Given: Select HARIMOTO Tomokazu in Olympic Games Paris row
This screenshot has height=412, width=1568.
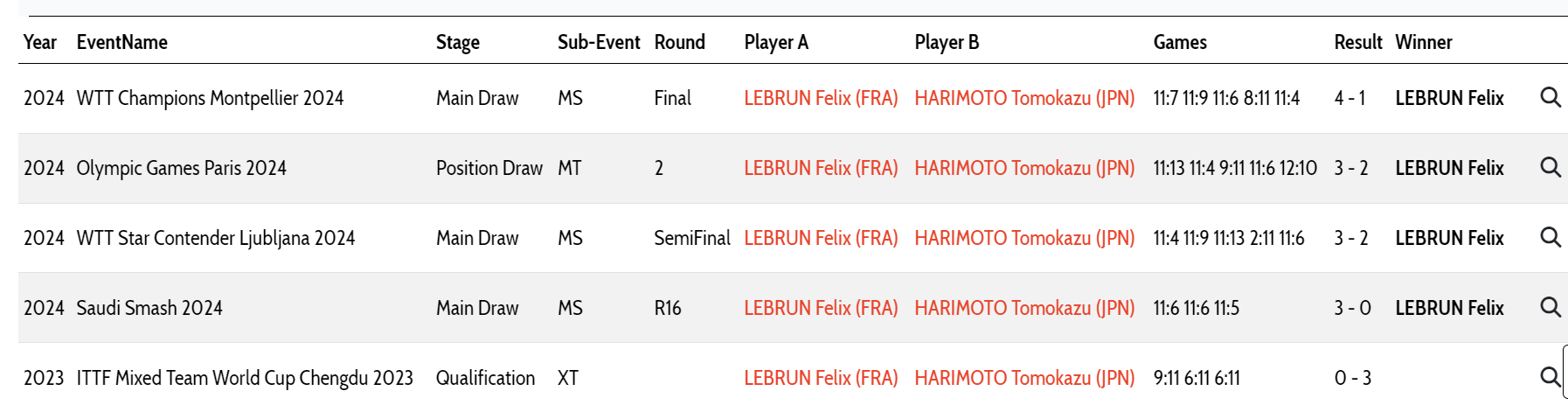Looking at the screenshot, I should coord(1024,168).
